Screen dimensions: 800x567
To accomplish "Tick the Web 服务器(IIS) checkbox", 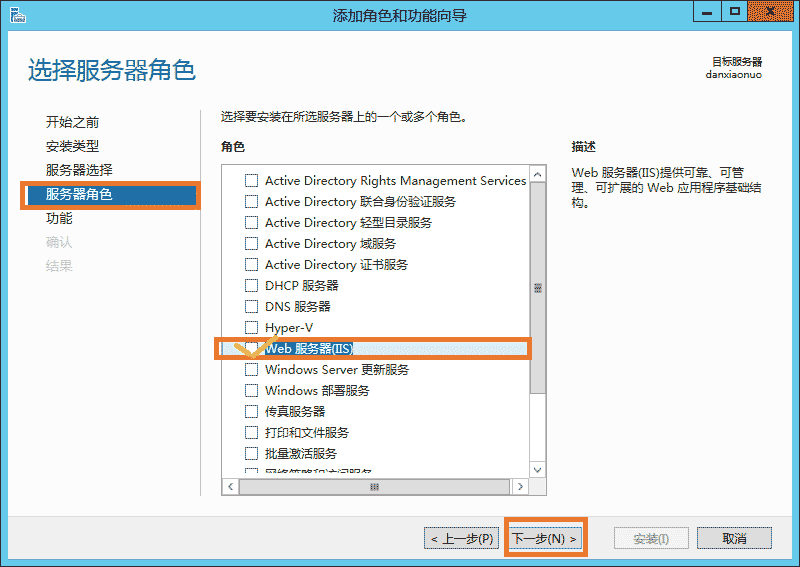I will click(252, 349).
